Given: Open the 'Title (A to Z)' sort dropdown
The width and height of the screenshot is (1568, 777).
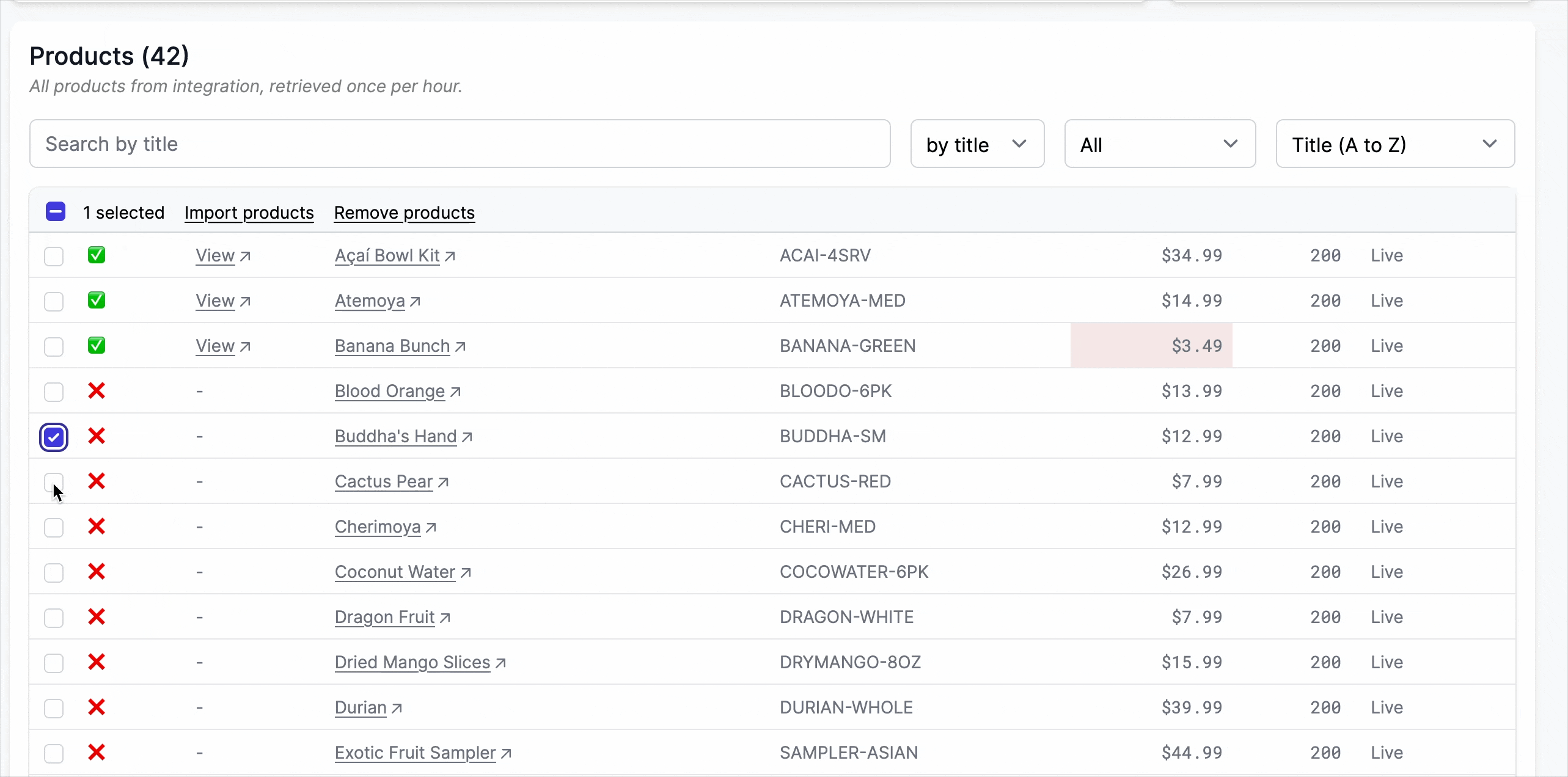Looking at the screenshot, I should click(x=1394, y=144).
